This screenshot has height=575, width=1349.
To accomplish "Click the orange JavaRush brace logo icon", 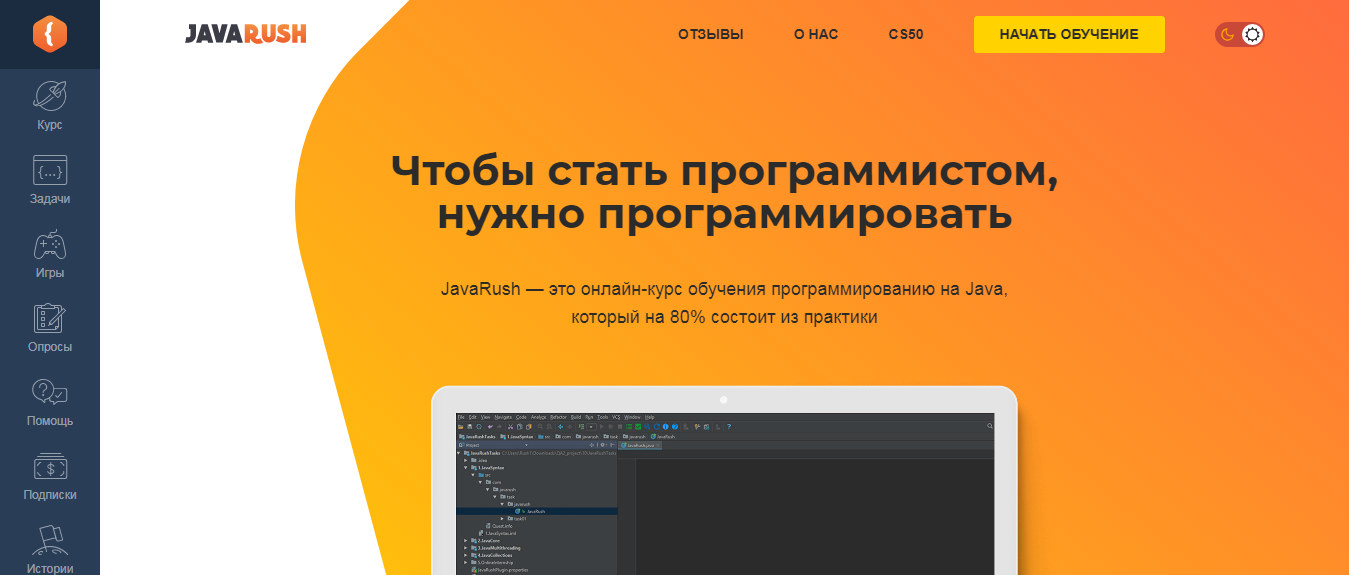I will click(x=49, y=34).
